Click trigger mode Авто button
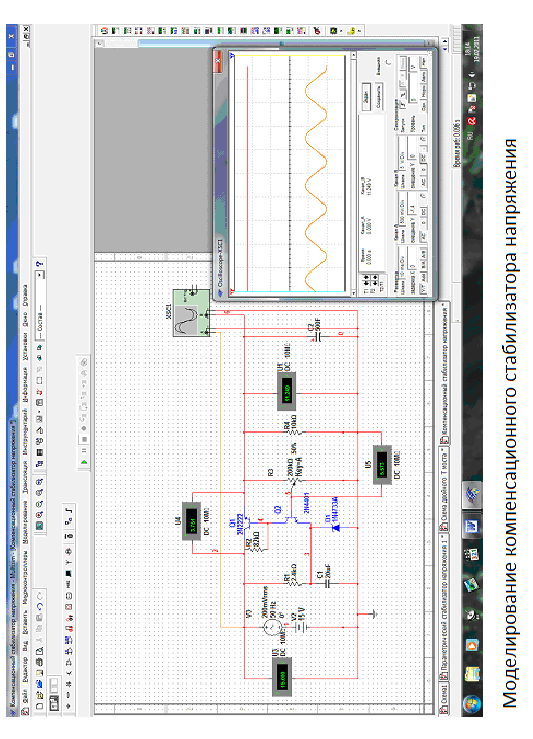Screen dimensions: 533x739 tap(423, 75)
